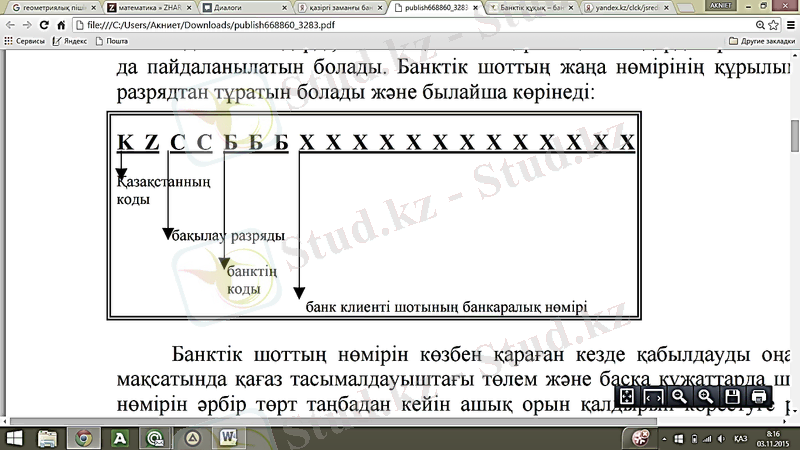Open the green 'A' app in taskbar
The image size is (800, 450).
coord(120,438)
